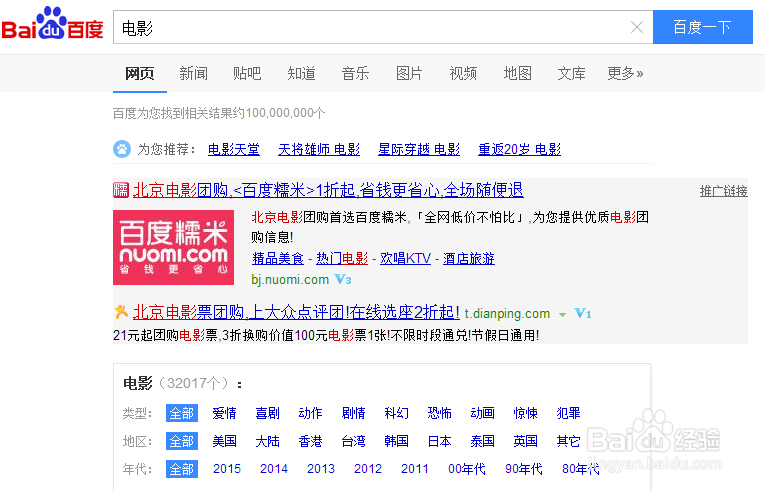Screen dimensions: 765x491
Task: Filter region by 泰国
Action: pos(483,441)
